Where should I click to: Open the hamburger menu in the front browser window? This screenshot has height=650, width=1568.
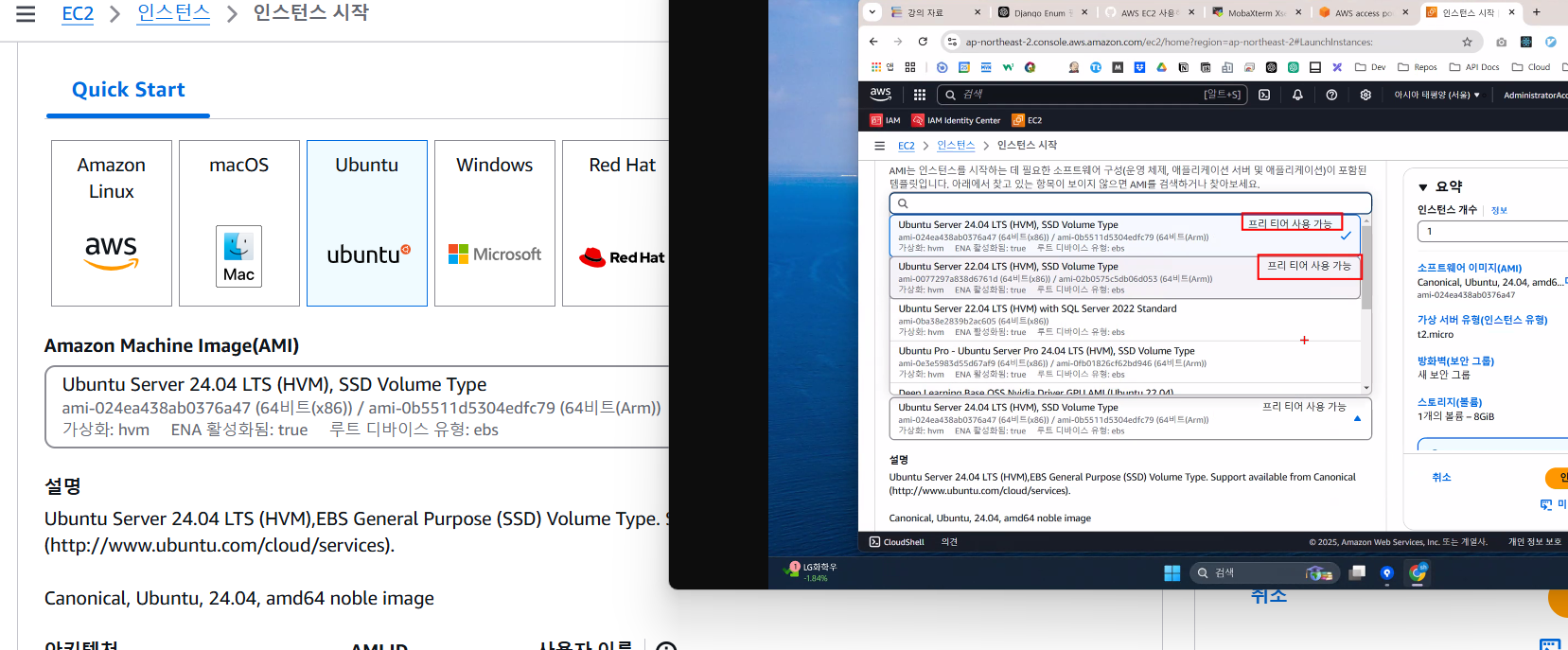[x=879, y=146]
